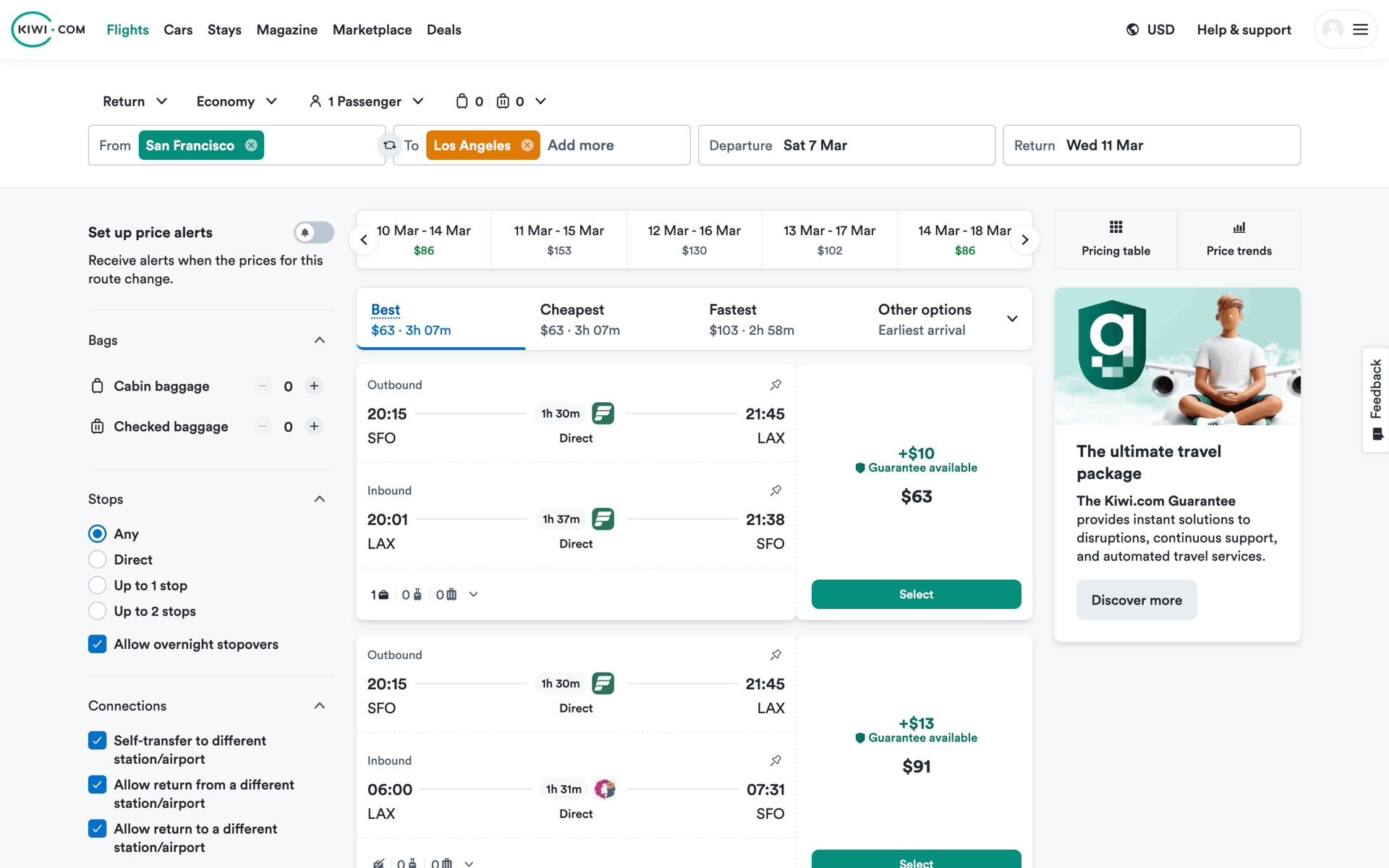Collapse the Stops filter section

pos(320,500)
